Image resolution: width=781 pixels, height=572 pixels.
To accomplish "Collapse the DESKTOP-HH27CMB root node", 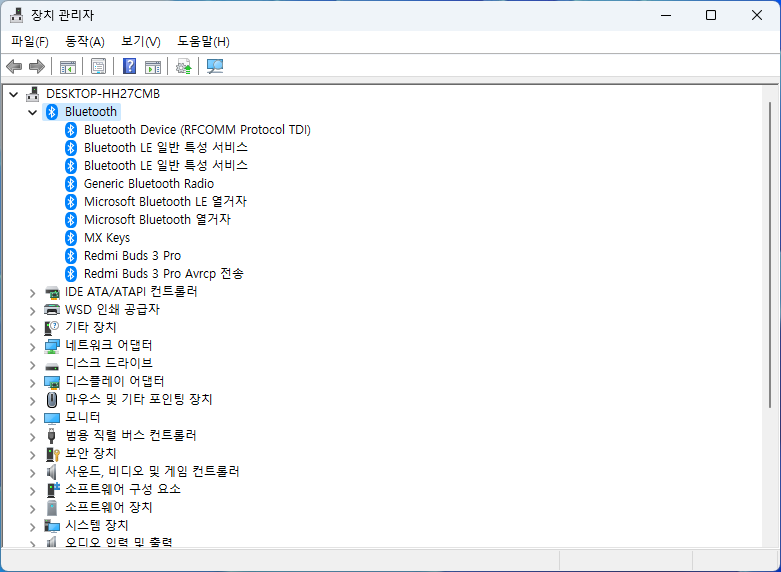I will click(x=14, y=94).
